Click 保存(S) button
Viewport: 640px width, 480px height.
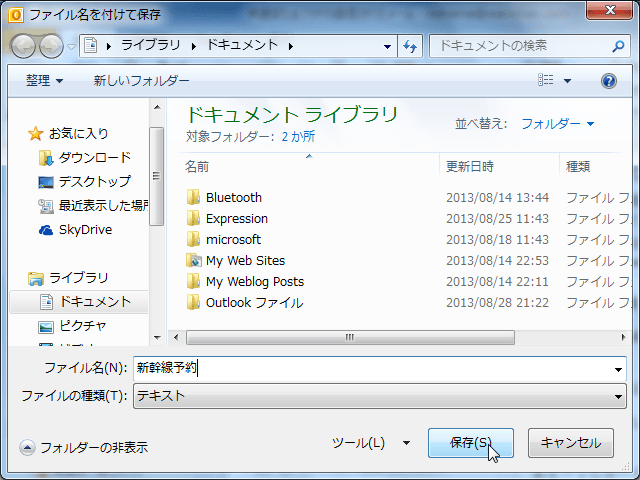click(471, 443)
